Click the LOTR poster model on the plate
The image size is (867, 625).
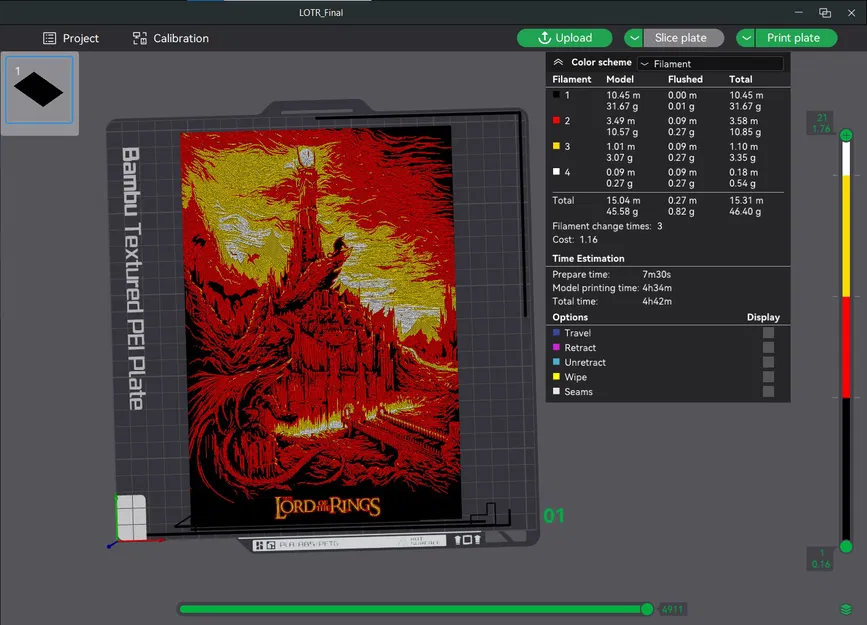321,324
